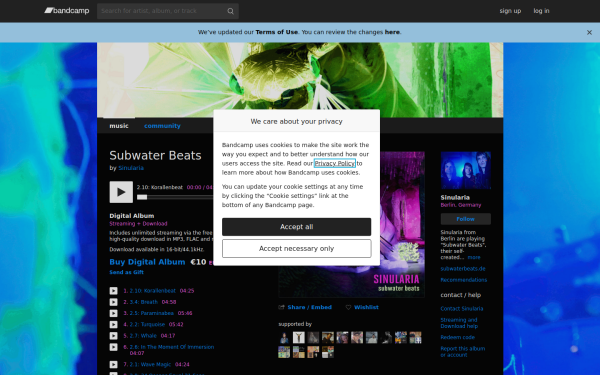Close the Terms of Use banner
Image resolution: width=600 pixels, height=375 pixels.
tap(589, 33)
